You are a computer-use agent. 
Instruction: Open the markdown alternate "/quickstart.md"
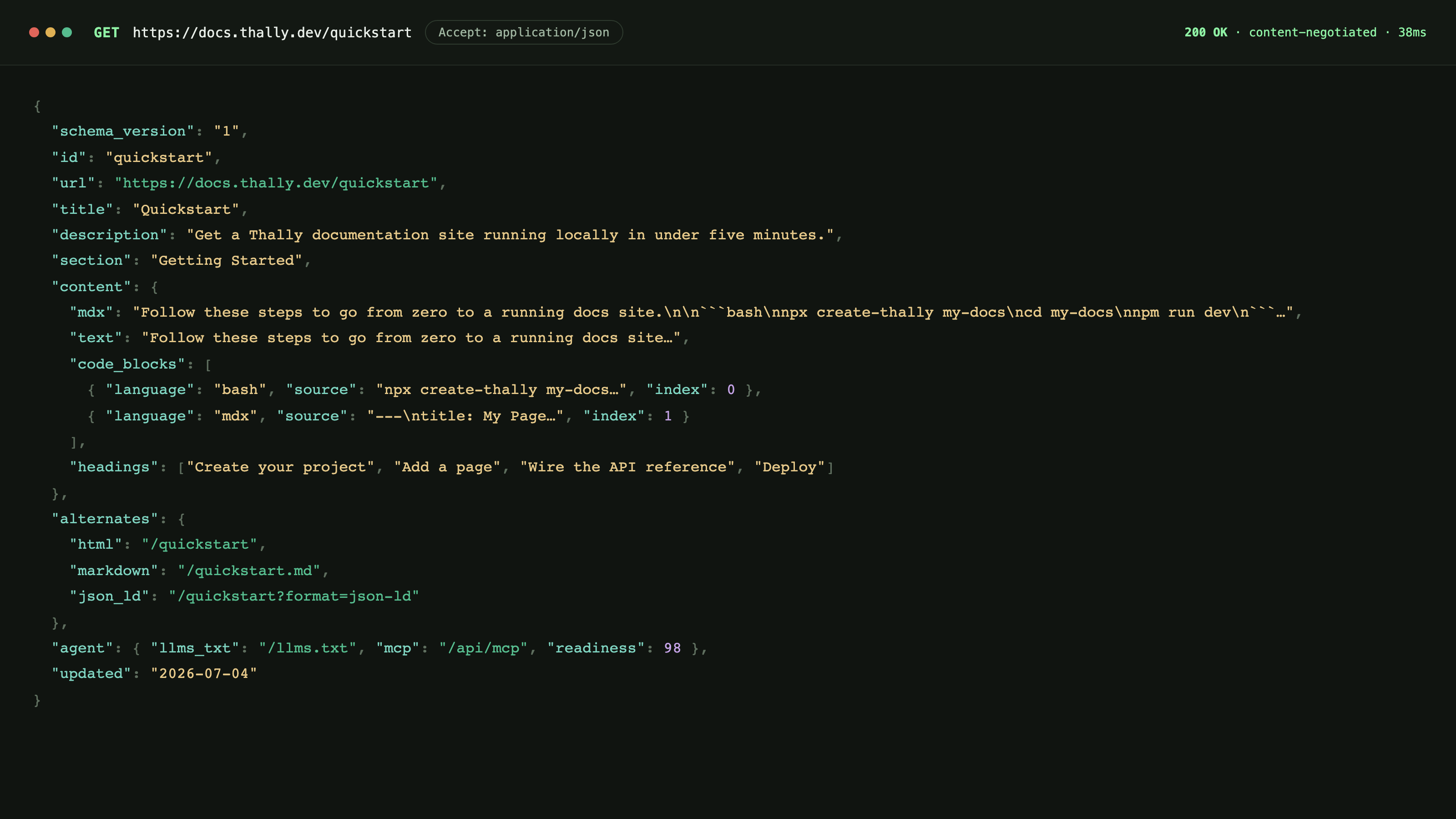click(249, 570)
